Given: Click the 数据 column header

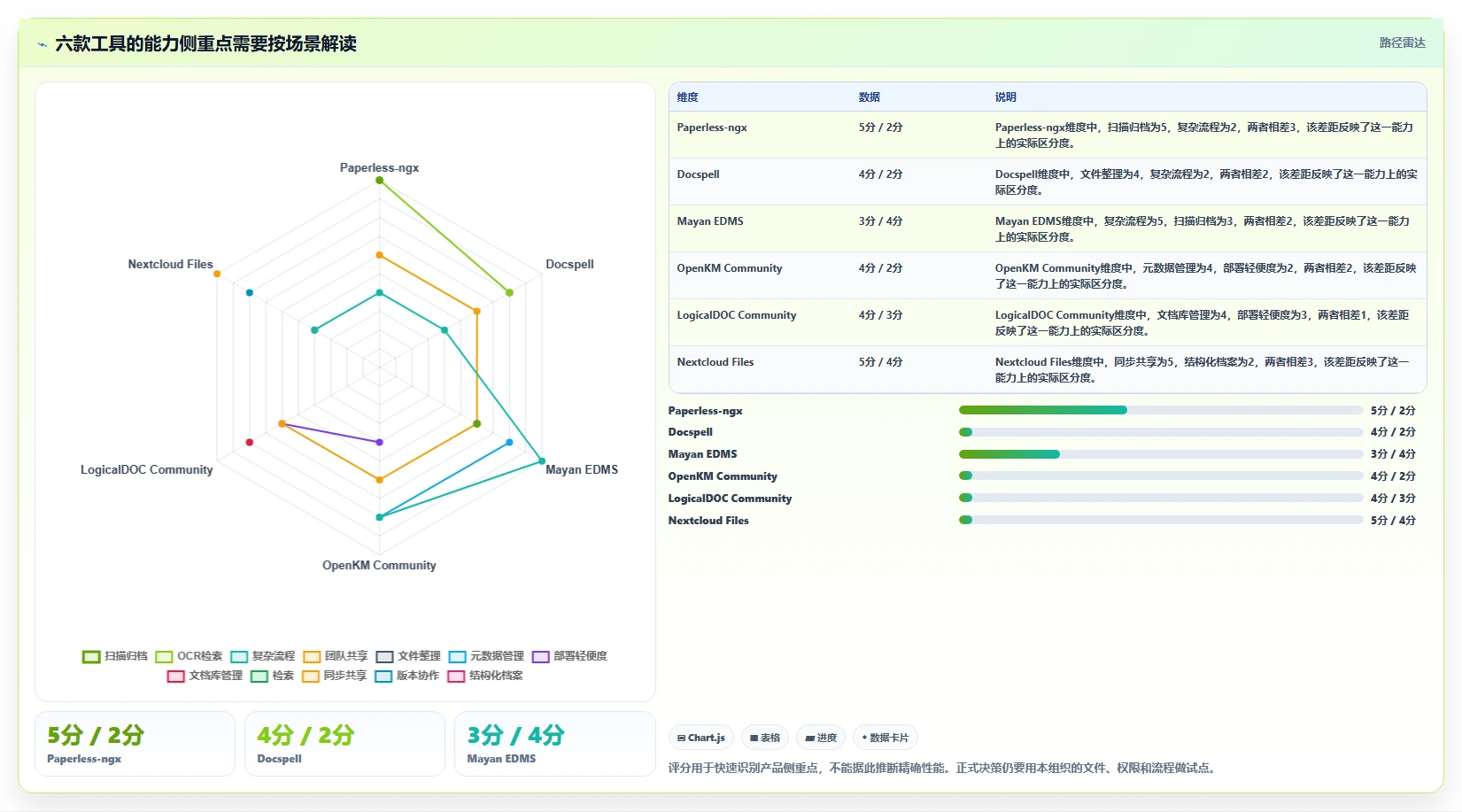Looking at the screenshot, I should (x=869, y=97).
